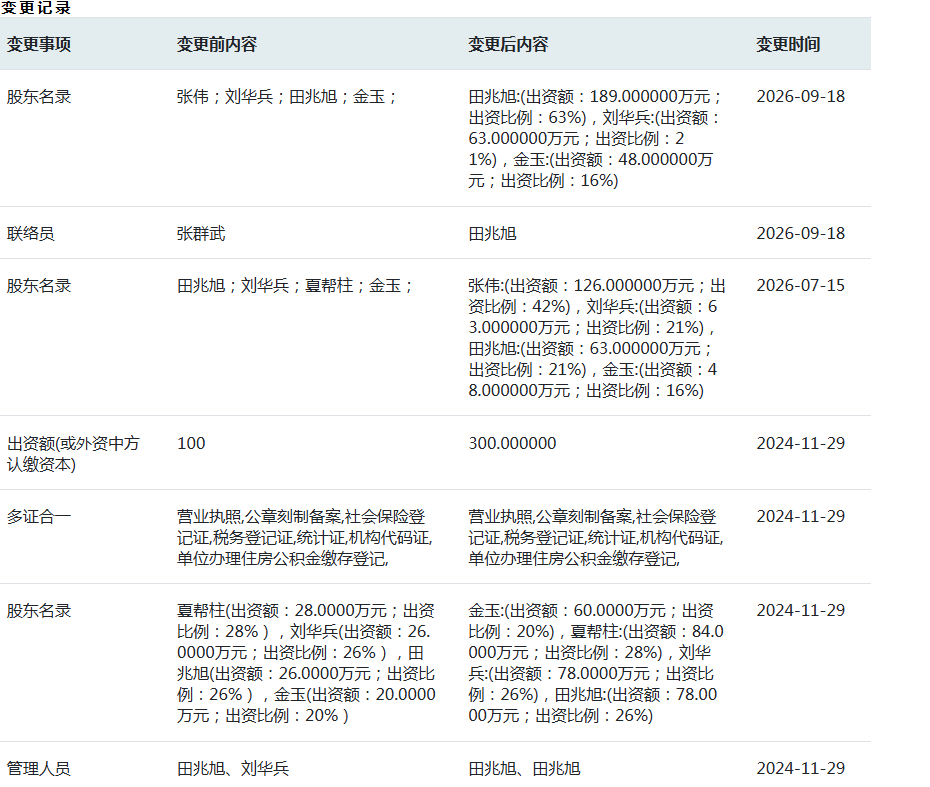Viewport: 930px width, 787px height.
Task: Click the 变更后内容 cell in the 多证合一 row
Action: 596,538
